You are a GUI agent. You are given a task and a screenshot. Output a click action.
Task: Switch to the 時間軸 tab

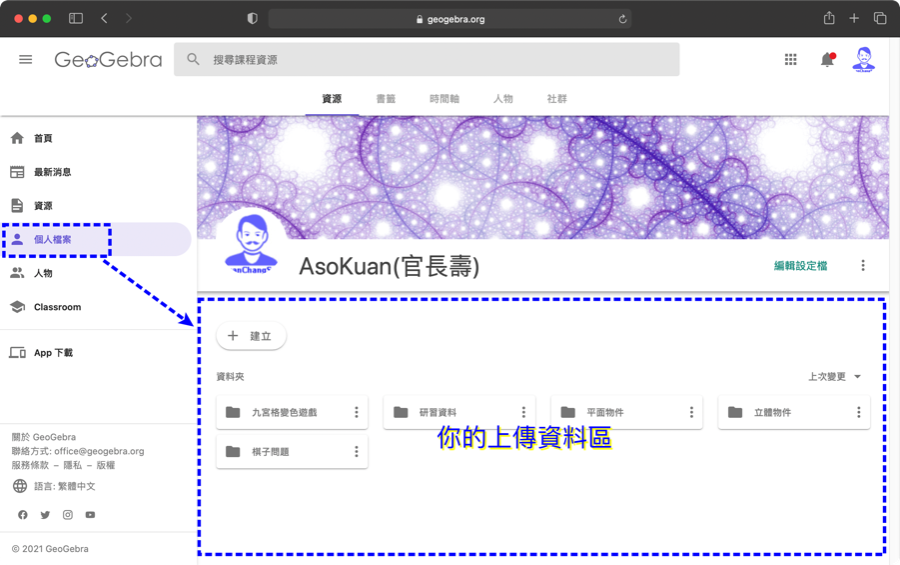[x=444, y=99]
